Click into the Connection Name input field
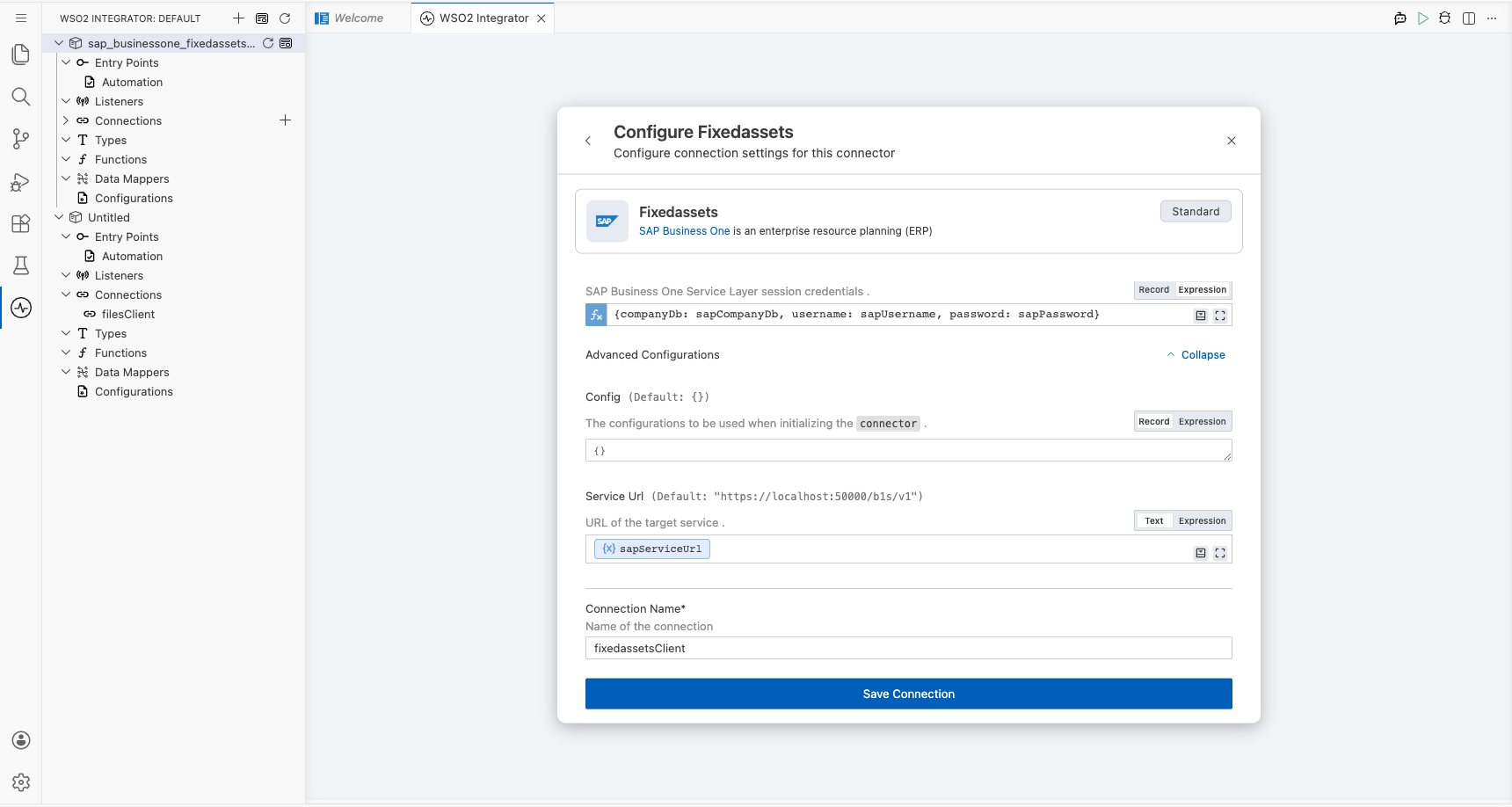 click(909, 648)
